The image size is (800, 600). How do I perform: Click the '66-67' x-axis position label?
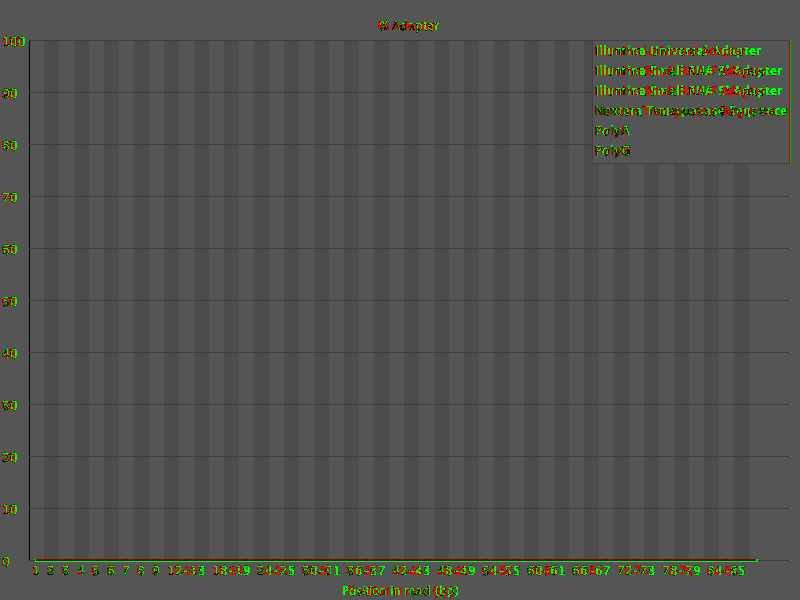[x=591, y=570]
